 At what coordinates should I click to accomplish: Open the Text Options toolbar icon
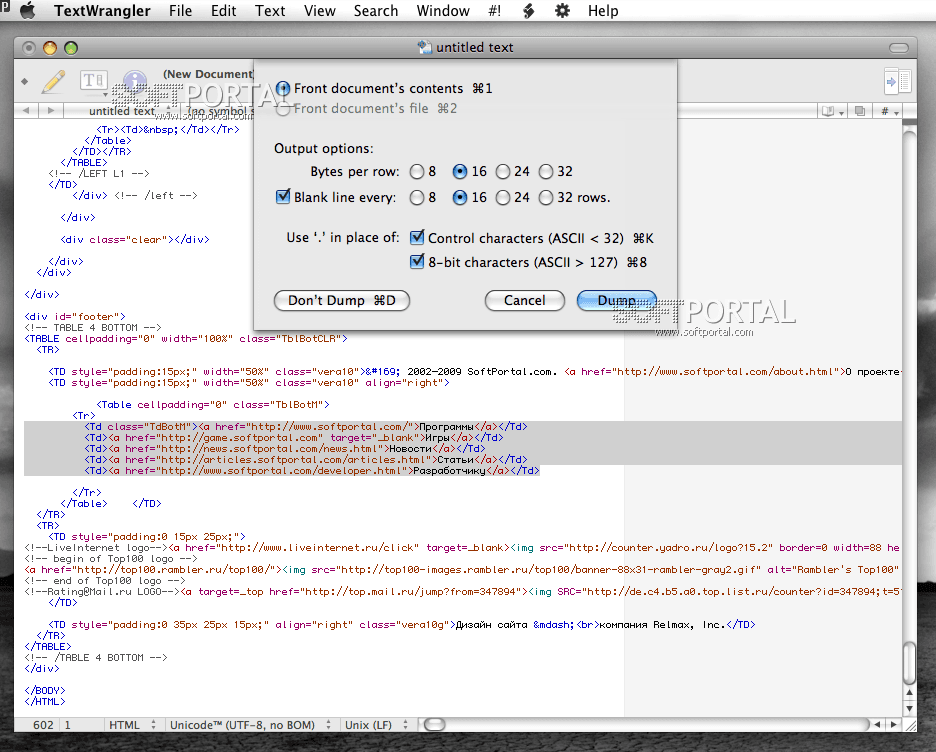93,81
